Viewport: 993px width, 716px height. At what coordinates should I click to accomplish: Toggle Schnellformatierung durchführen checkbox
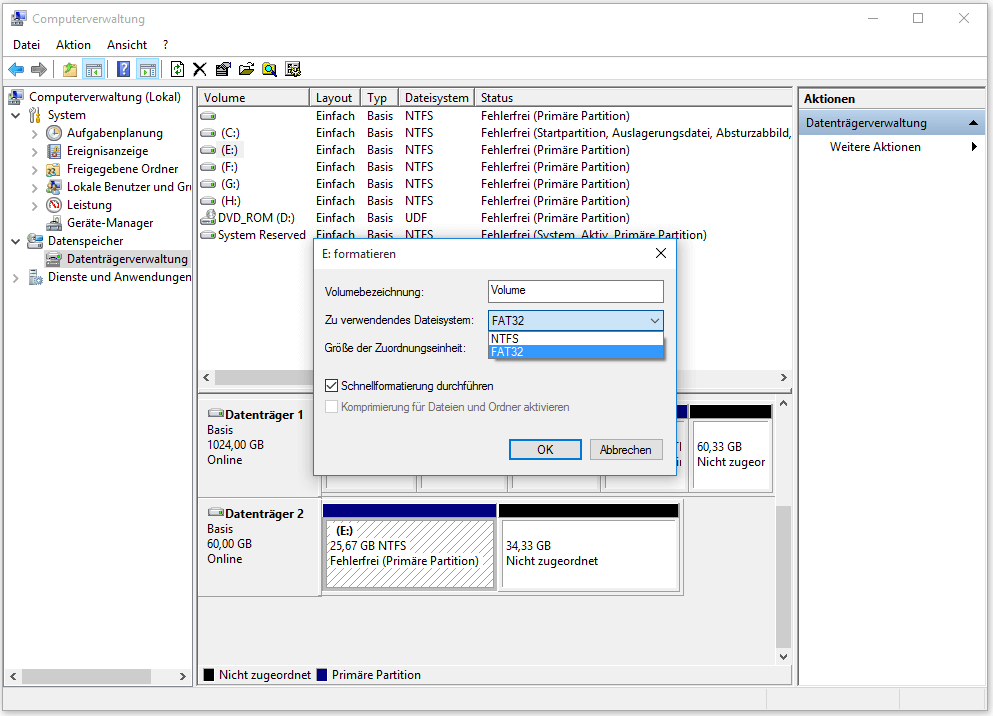pos(331,386)
